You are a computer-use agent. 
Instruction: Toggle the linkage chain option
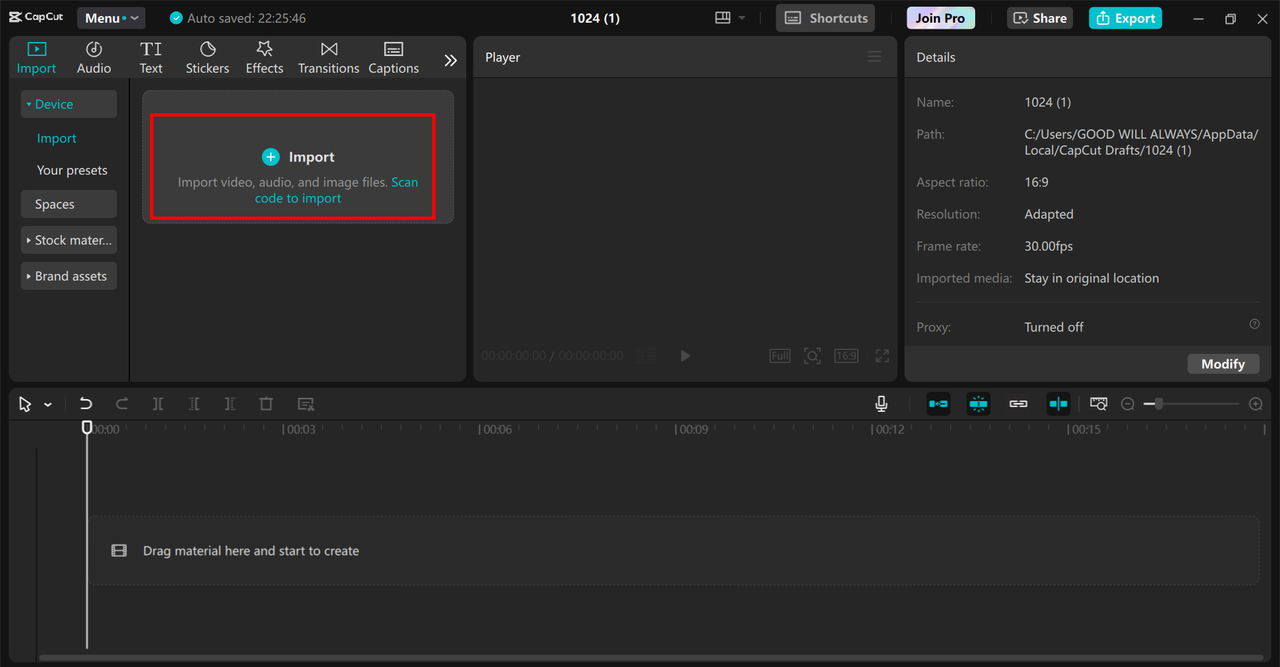point(1018,404)
